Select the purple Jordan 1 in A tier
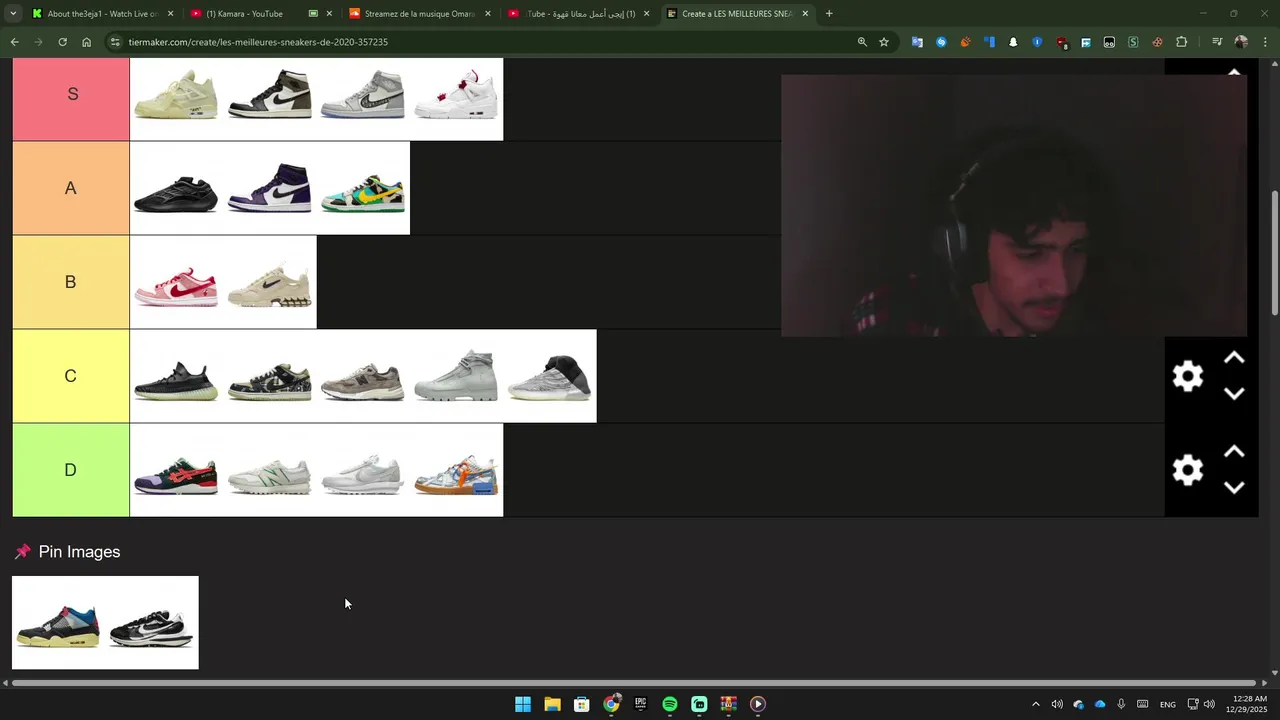The image size is (1280, 720). (270, 188)
